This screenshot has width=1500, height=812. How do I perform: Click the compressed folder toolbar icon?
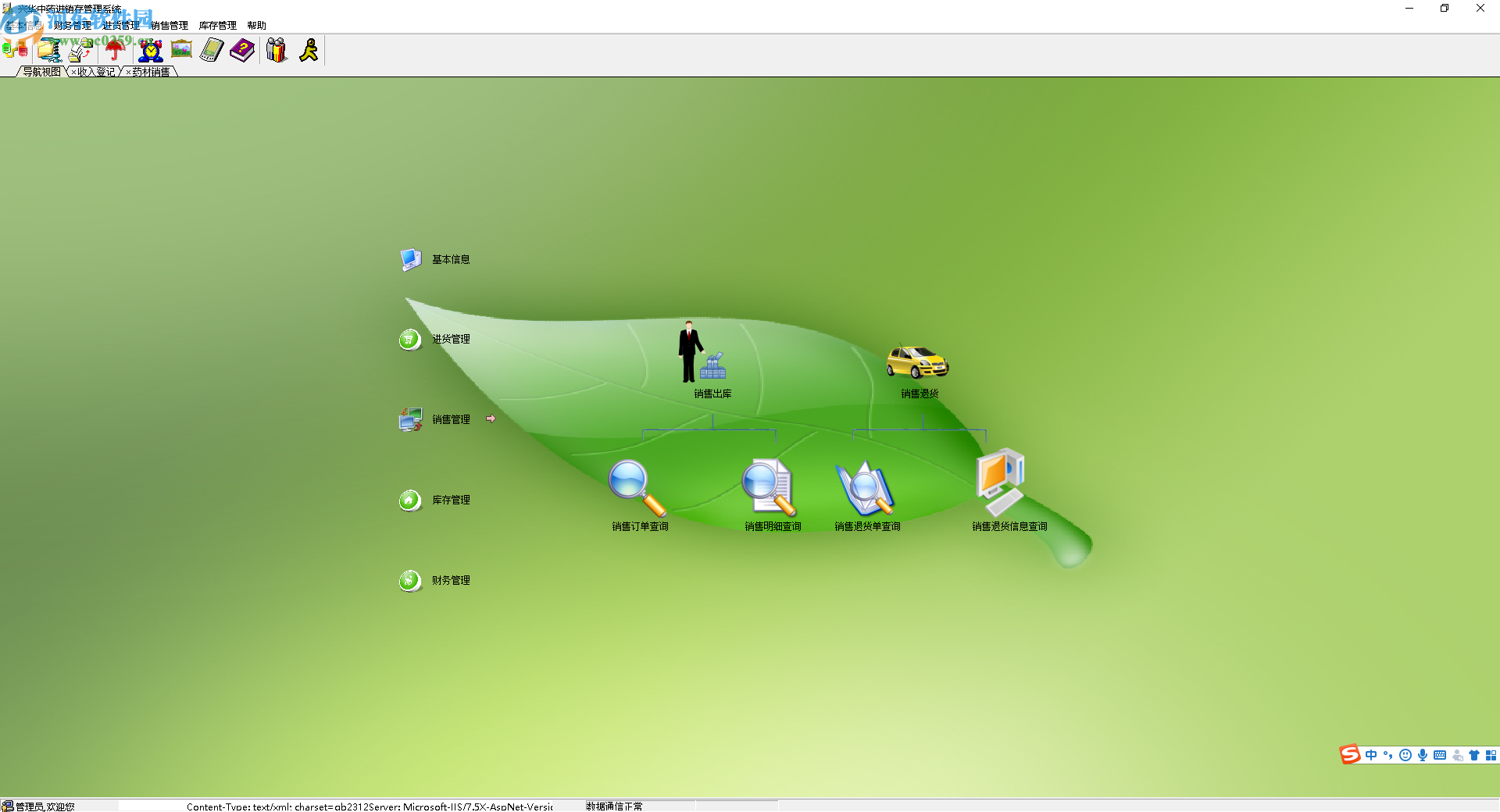pyautogui.click(x=49, y=51)
